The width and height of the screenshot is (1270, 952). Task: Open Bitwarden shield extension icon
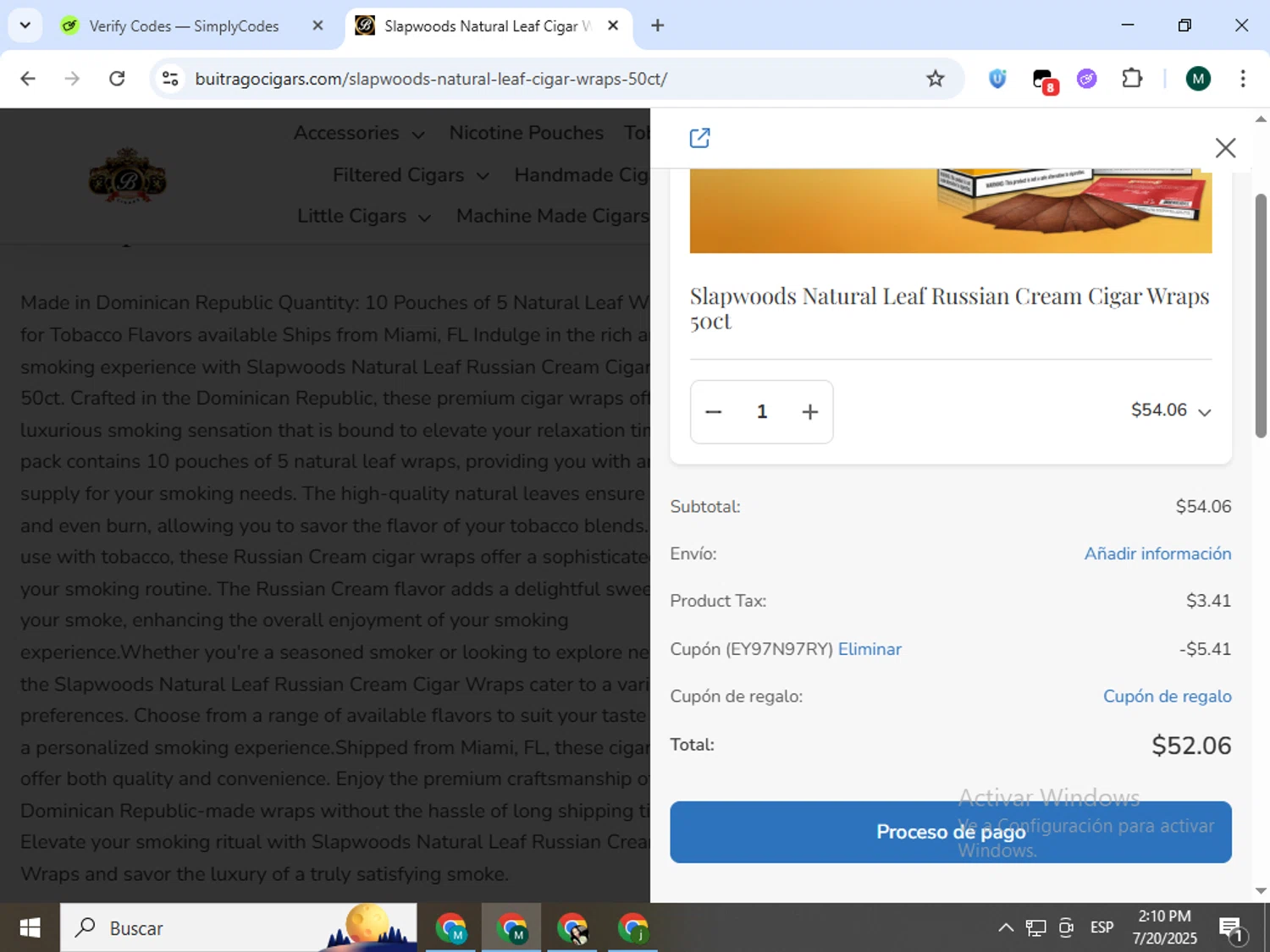(x=997, y=79)
